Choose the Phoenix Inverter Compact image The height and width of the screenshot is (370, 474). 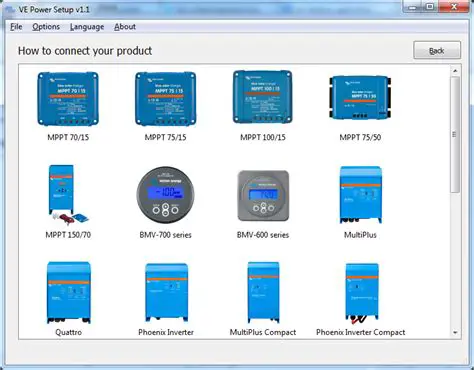pos(362,293)
